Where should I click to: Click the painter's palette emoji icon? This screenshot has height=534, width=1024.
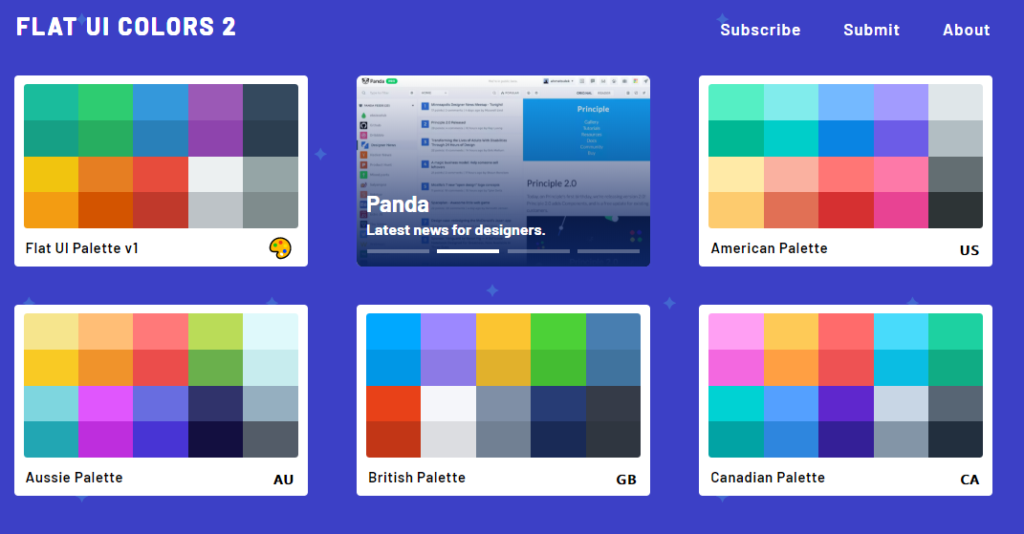[x=280, y=248]
